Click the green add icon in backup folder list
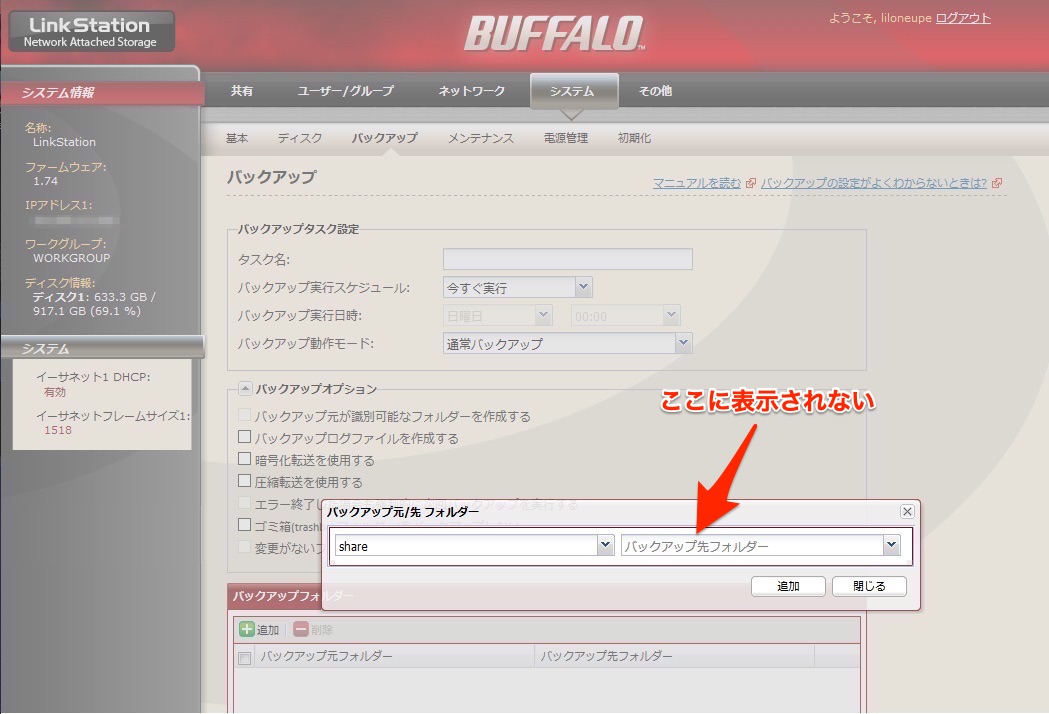 [x=247, y=630]
